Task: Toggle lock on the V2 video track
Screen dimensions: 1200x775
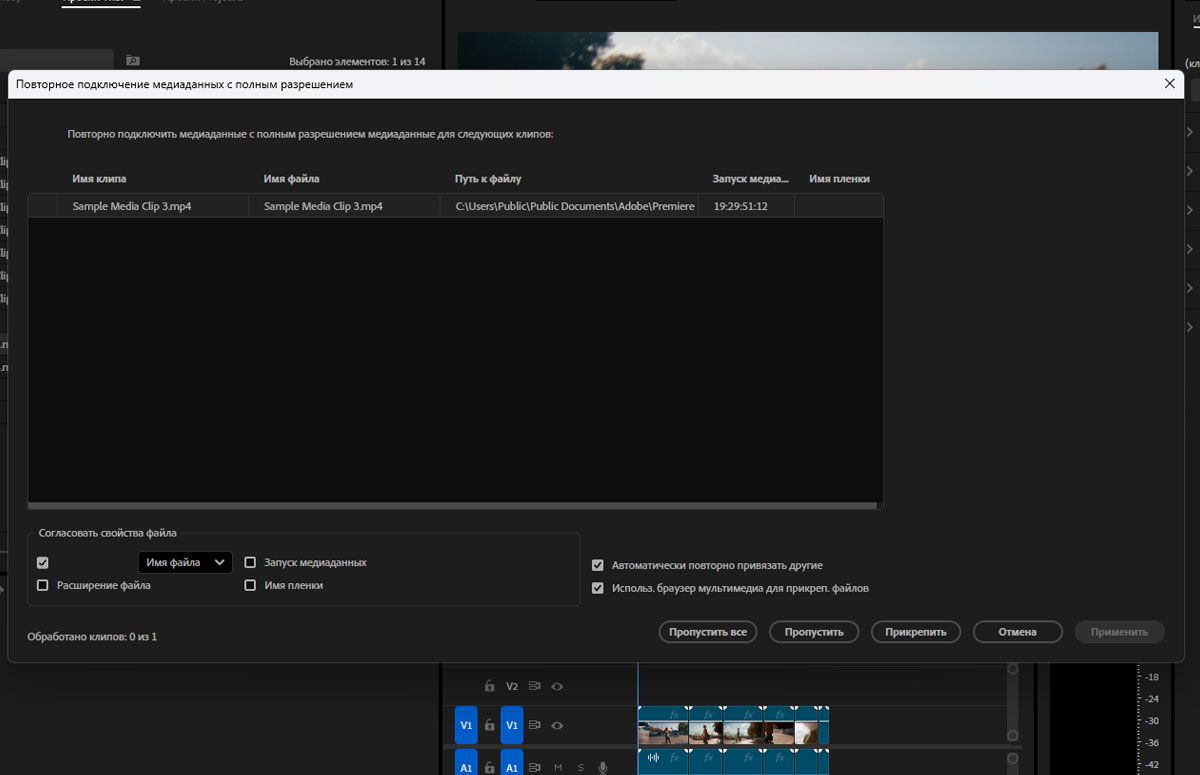Action: [x=489, y=686]
